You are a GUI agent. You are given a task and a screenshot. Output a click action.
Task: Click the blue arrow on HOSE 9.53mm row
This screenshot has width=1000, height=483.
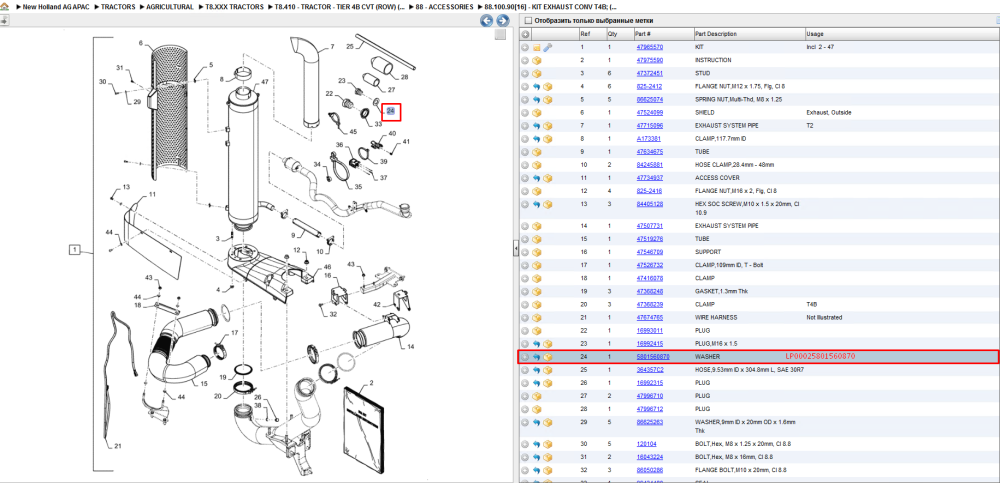tap(536, 370)
